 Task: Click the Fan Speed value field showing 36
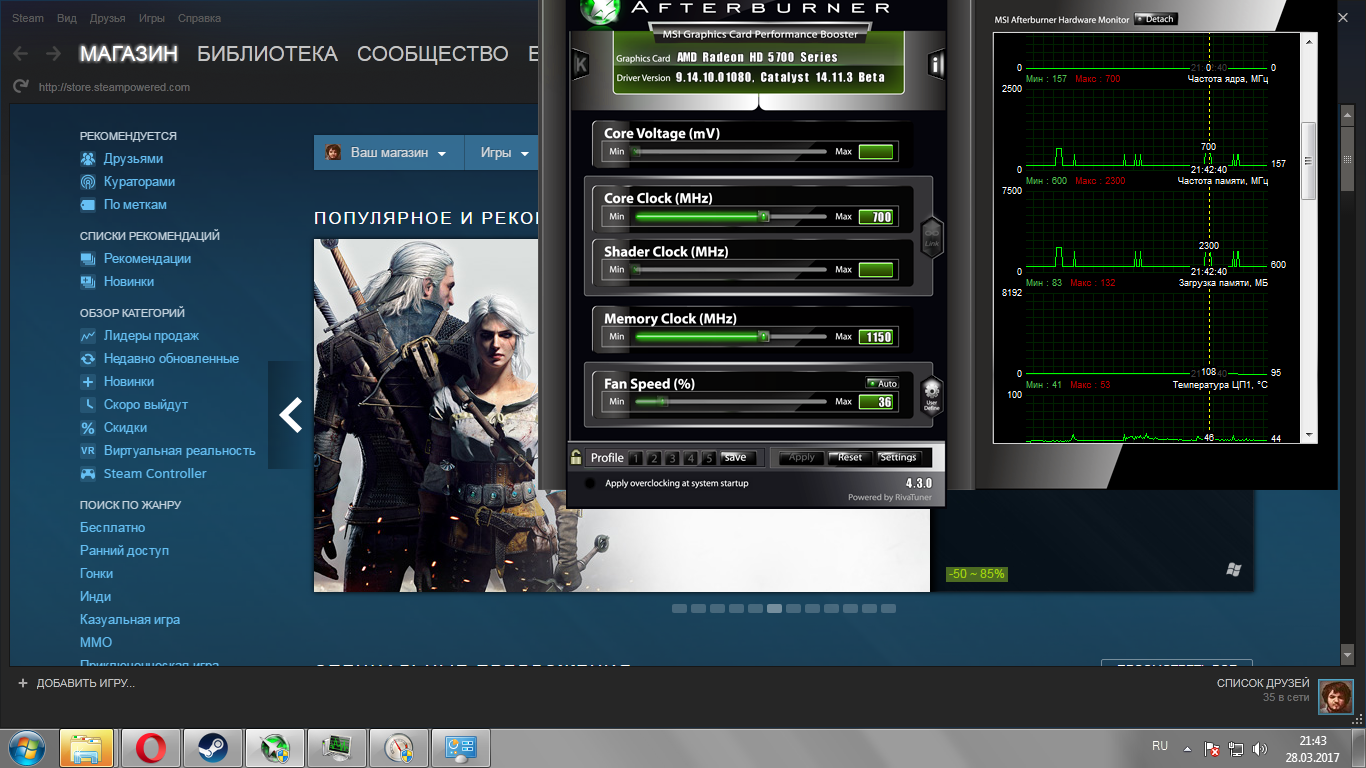click(876, 402)
